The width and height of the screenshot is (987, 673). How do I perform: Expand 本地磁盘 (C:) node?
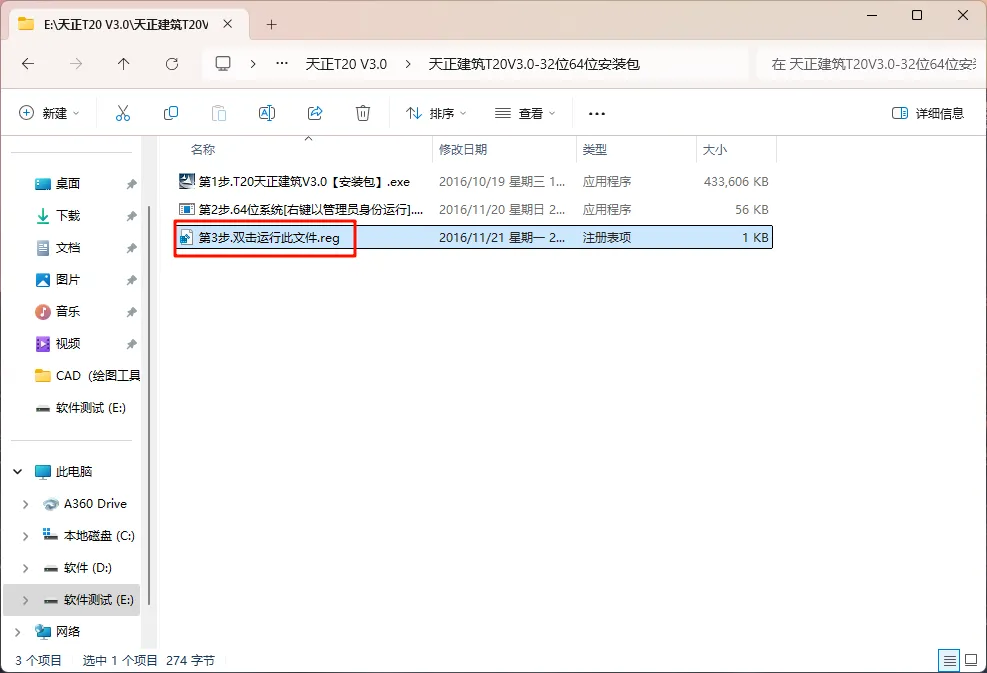click(x=25, y=536)
